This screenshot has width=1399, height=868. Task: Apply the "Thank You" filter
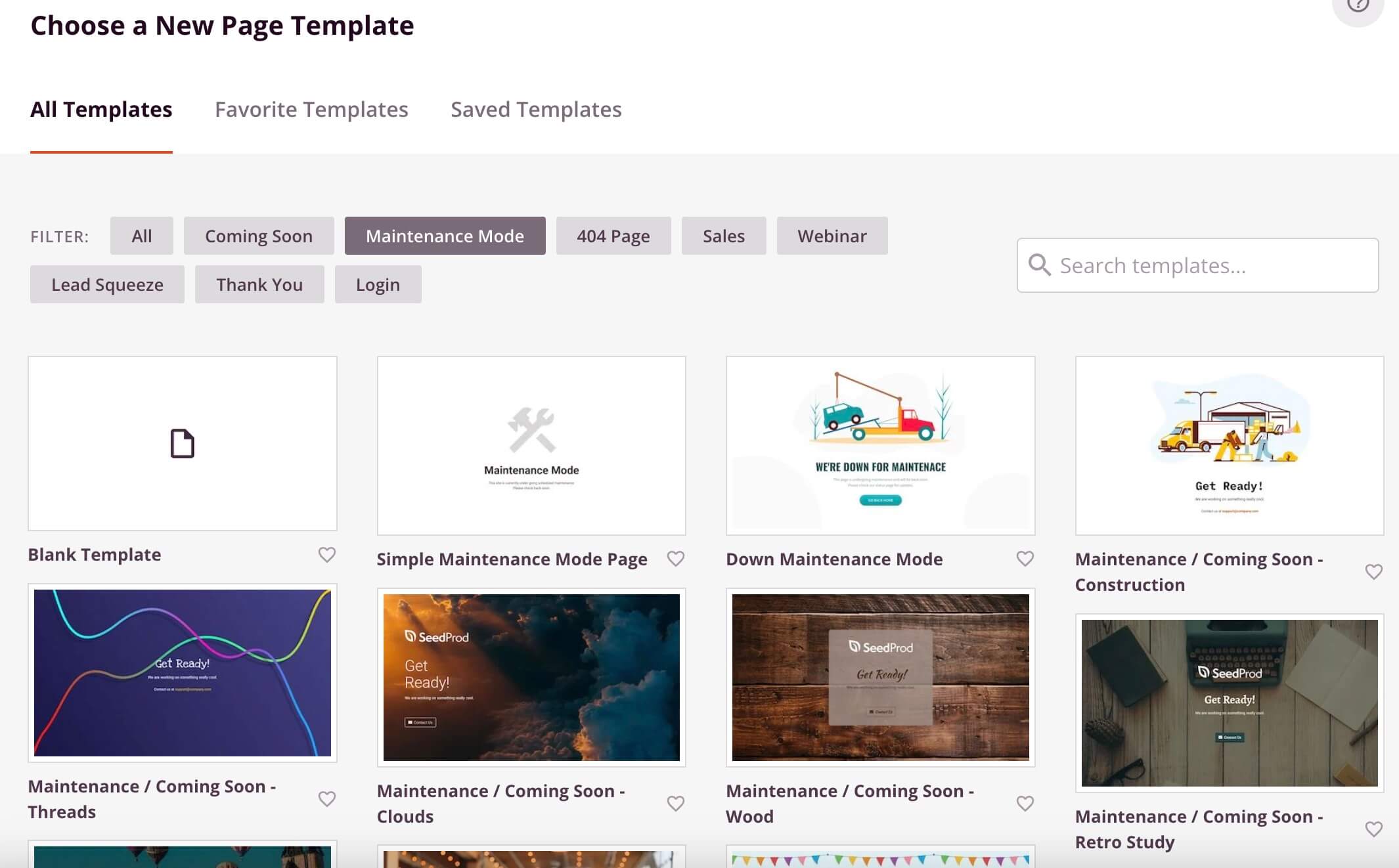click(x=259, y=284)
